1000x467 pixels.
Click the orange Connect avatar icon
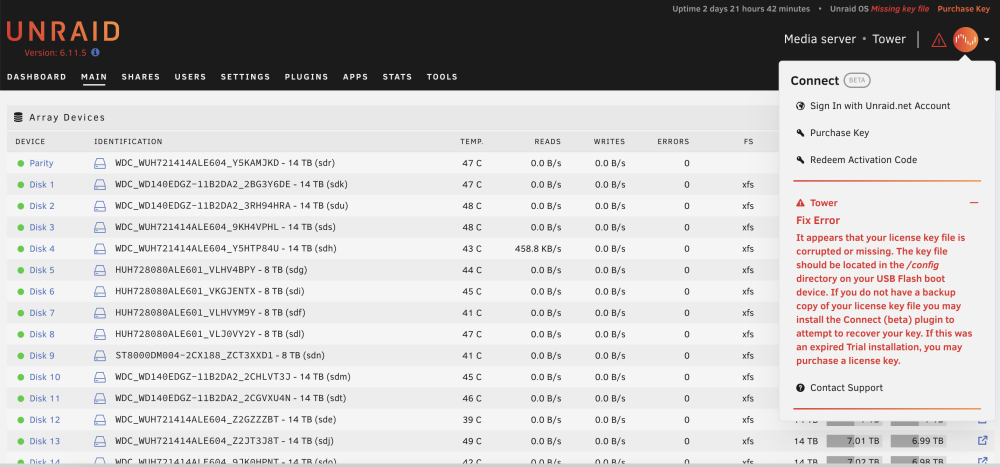pyautogui.click(x=966, y=40)
